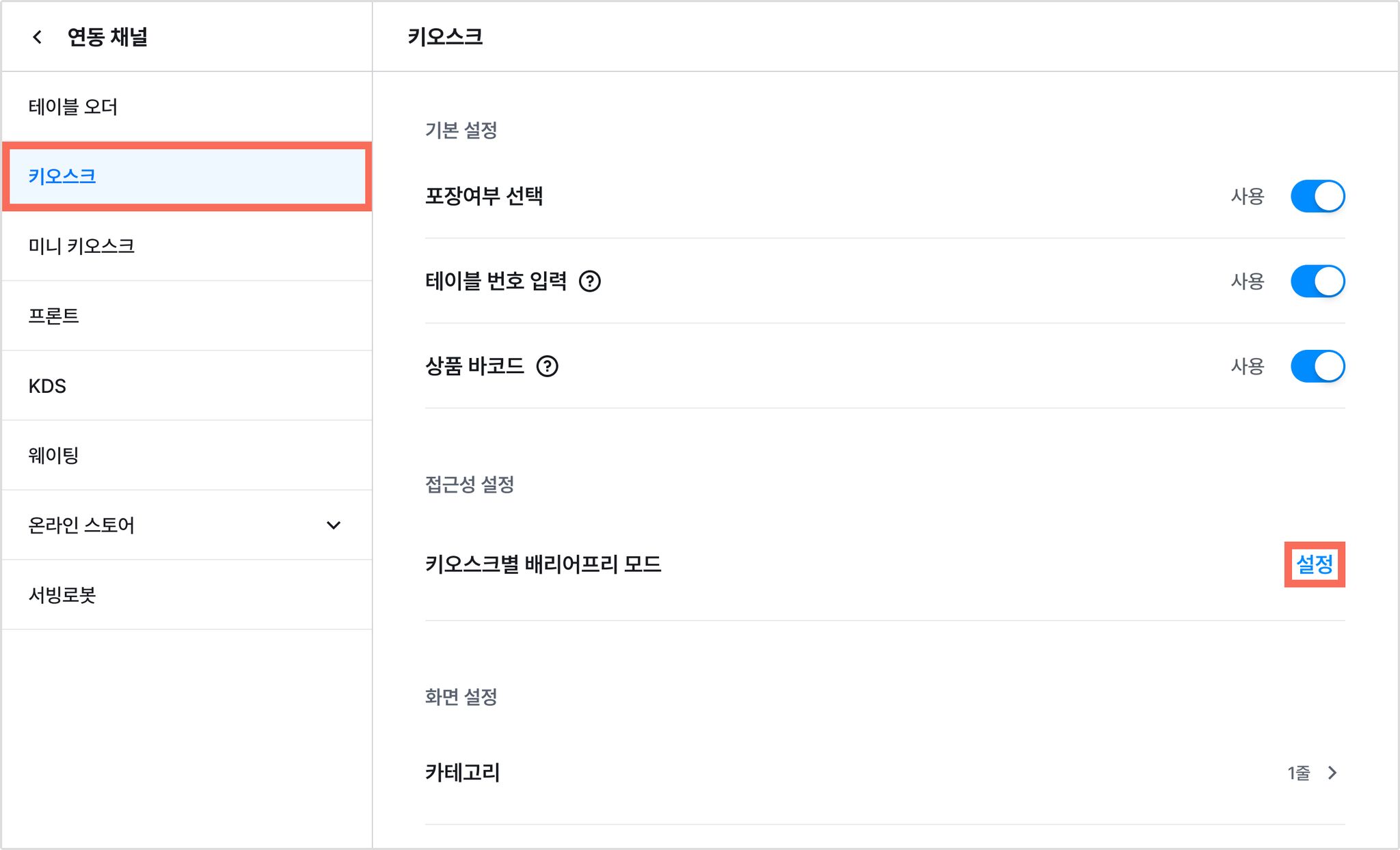Select 테이블 오더 in the sidebar
This screenshot has width=1400, height=850.
187,107
